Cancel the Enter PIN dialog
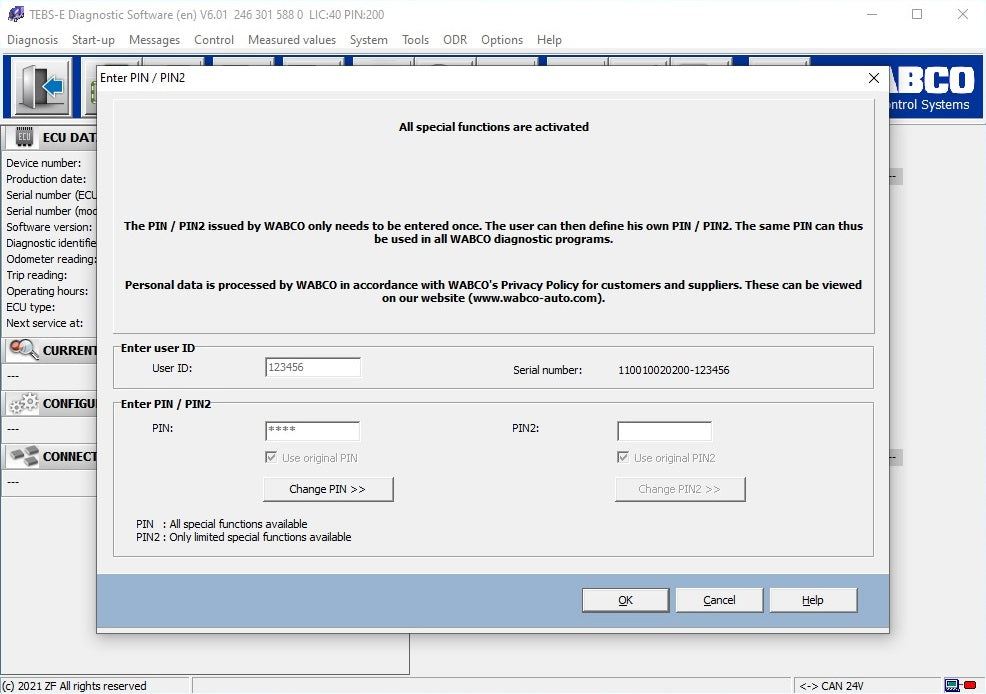 (x=719, y=600)
